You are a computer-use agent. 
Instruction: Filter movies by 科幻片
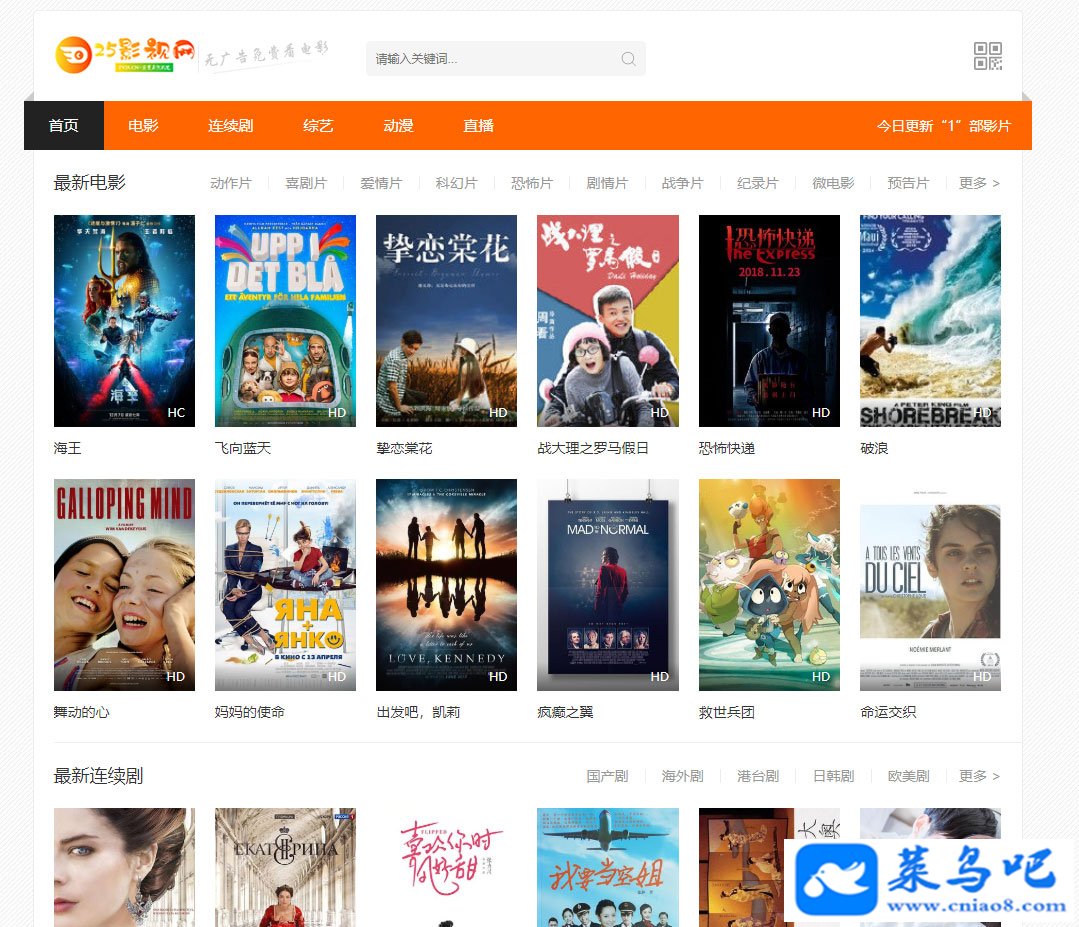click(x=456, y=183)
